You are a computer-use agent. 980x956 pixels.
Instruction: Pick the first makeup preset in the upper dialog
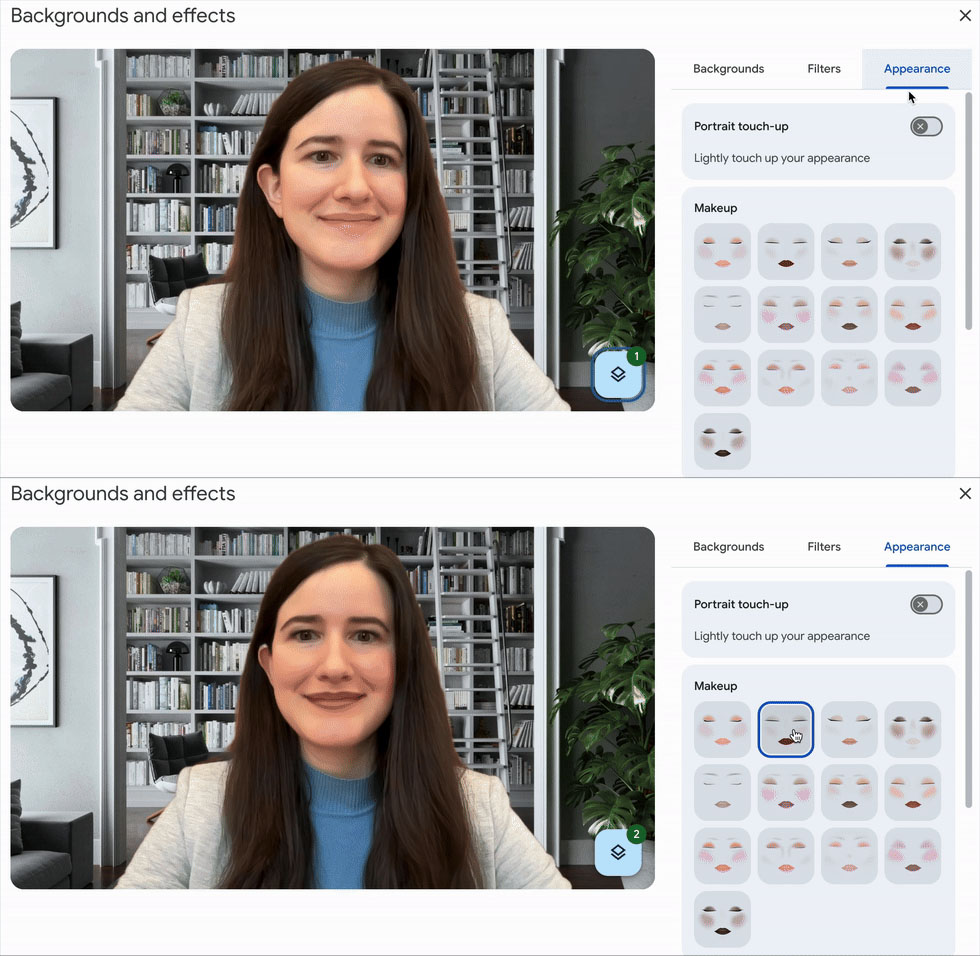click(x=722, y=252)
